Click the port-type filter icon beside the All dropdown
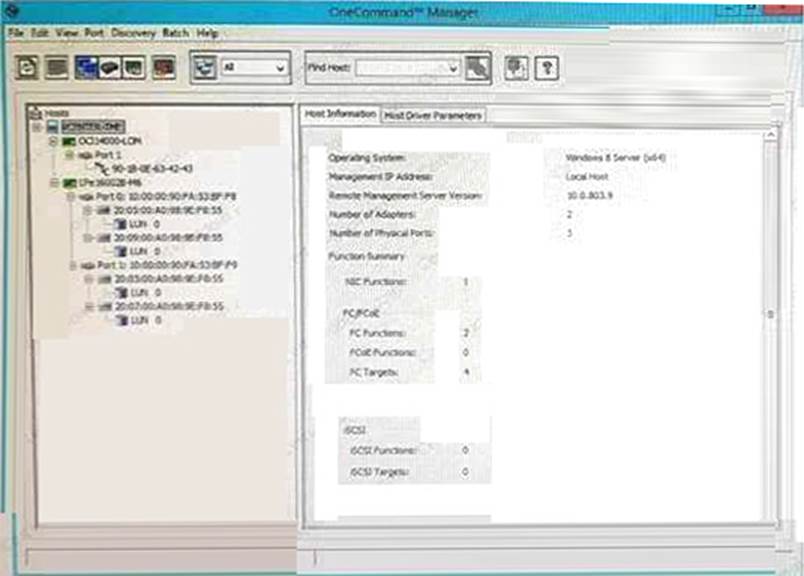804x576 pixels. (x=204, y=68)
